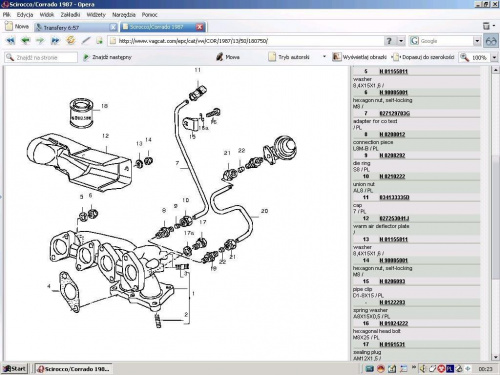Click the fast forward navigation icon
Screen dimensions: 500x375
55,41
